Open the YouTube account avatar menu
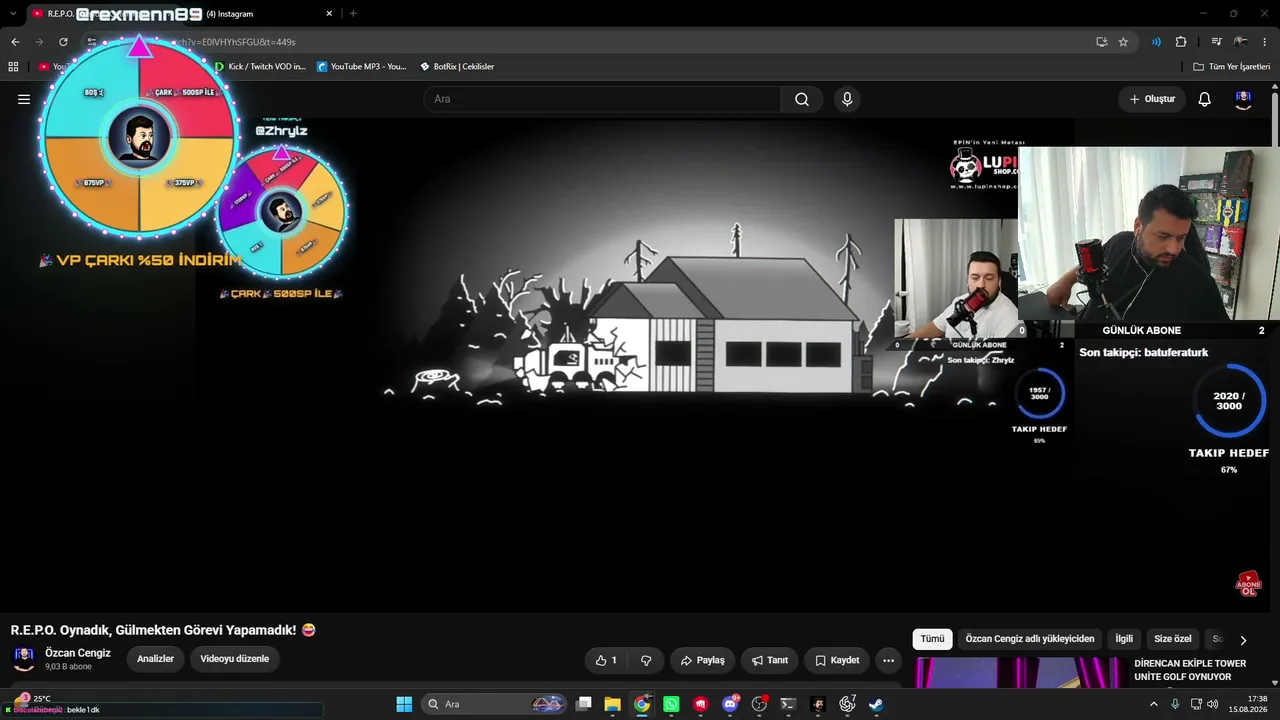 pyautogui.click(x=1243, y=99)
